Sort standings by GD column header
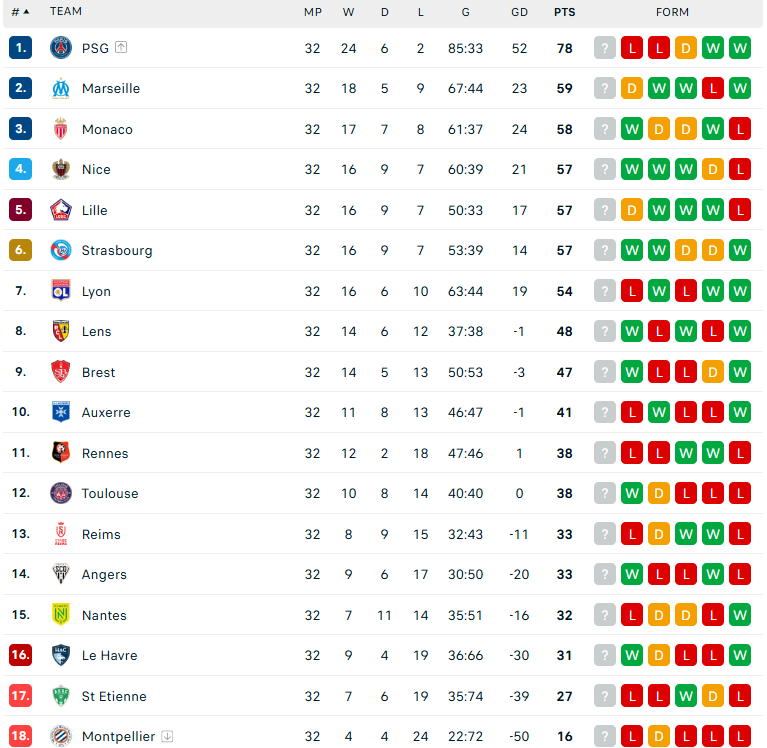 click(x=519, y=12)
